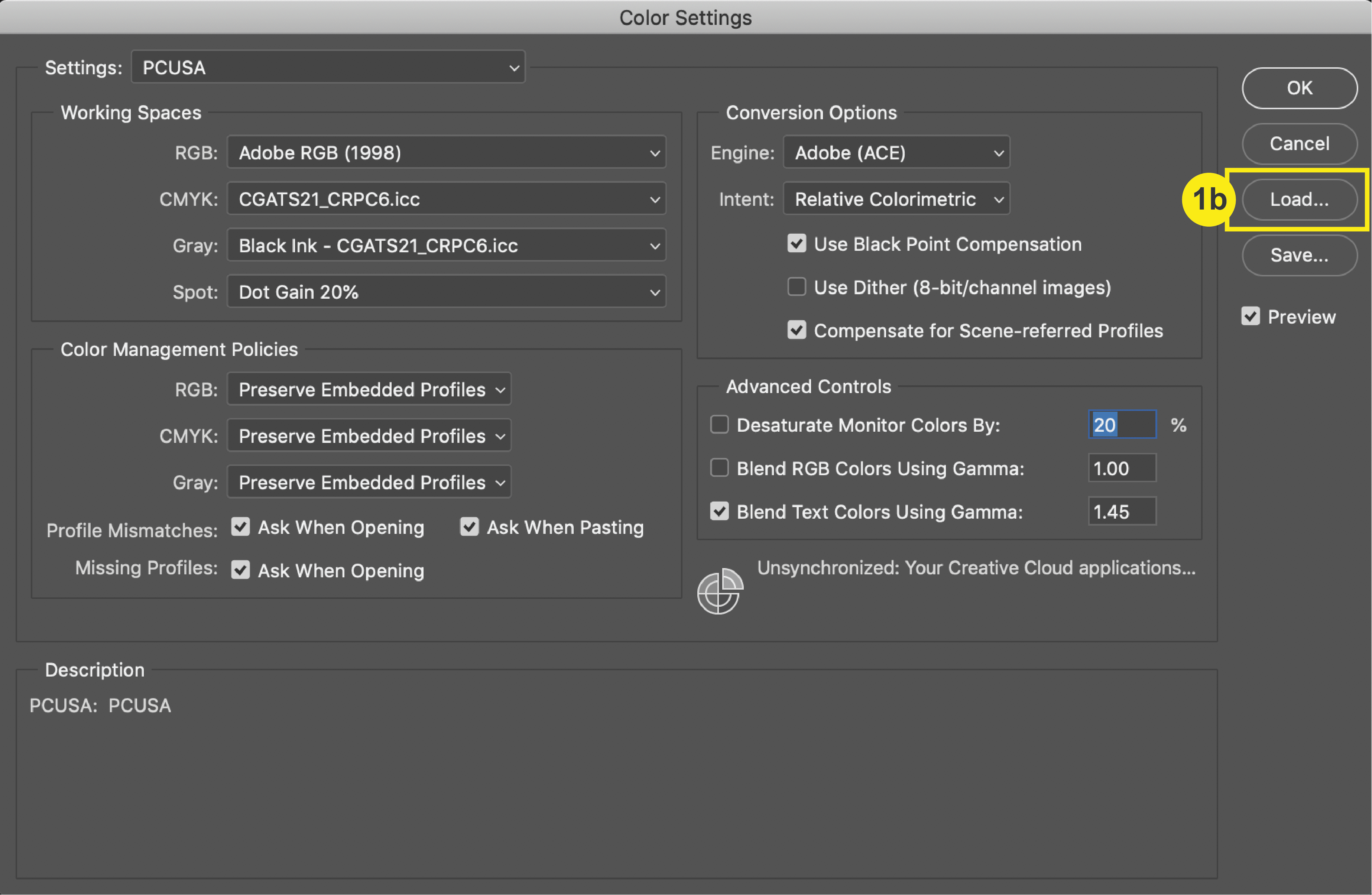Uncheck Use Black Point Compensation
1372x895 pixels.
point(796,243)
